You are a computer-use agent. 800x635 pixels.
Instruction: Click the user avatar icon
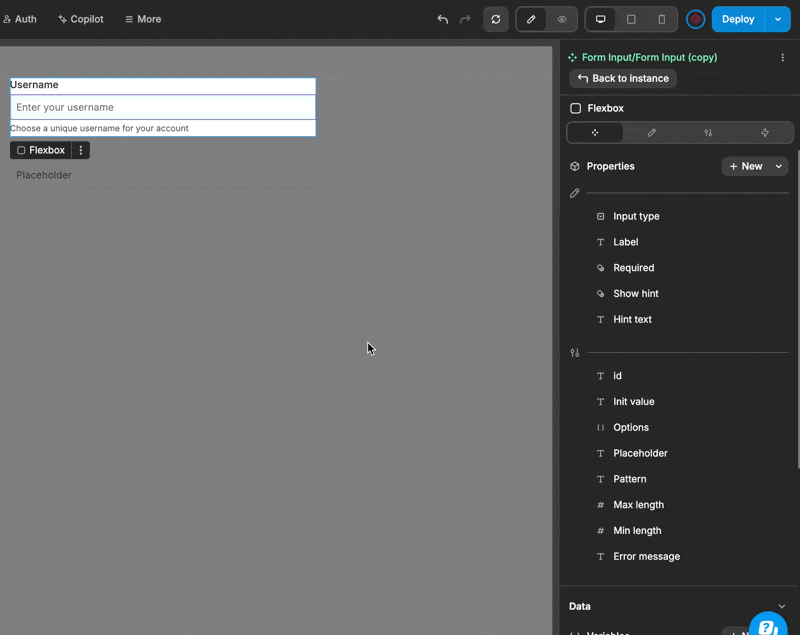[696, 19]
